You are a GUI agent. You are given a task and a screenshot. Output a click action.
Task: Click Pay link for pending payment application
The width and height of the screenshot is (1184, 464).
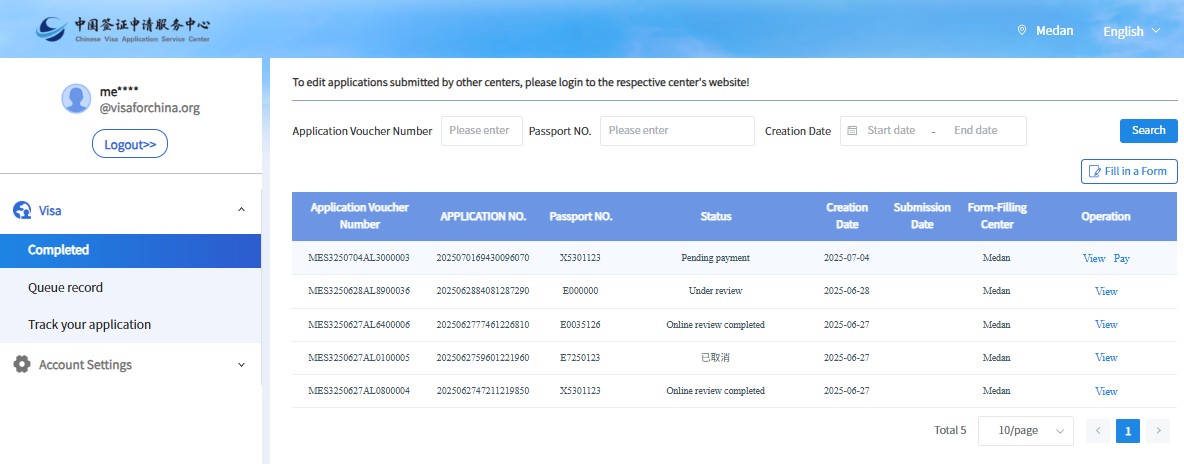point(1121,258)
